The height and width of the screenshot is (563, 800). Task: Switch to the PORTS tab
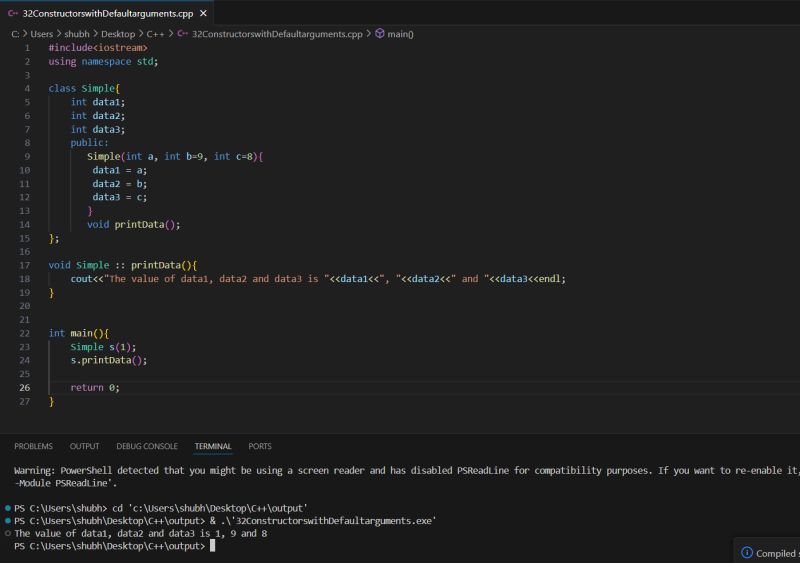(x=260, y=446)
